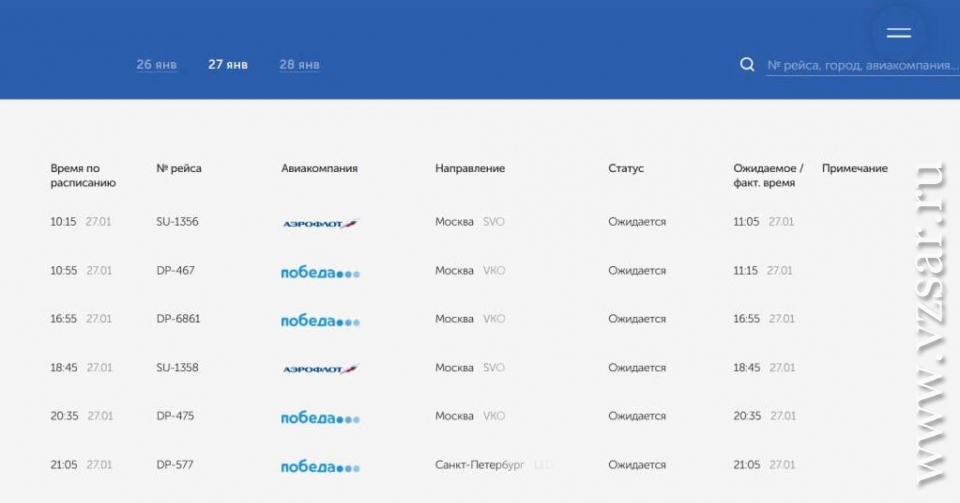Image resolution: width=960 pixels, height=503 pixels.
Task: Open the hamburger menu icon
Action: [898, 32]
